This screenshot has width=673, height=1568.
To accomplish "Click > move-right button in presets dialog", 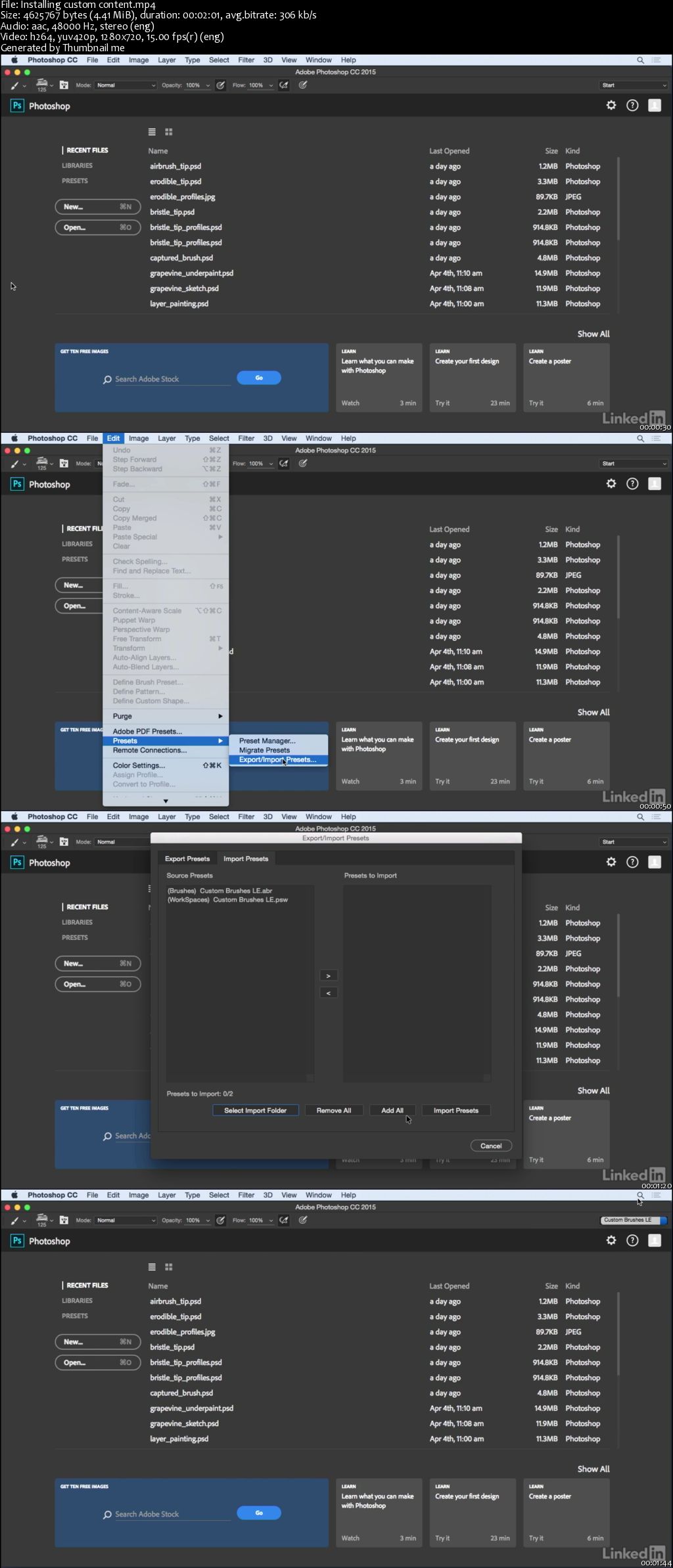I will pyautogui.click(x=329, y=975).
